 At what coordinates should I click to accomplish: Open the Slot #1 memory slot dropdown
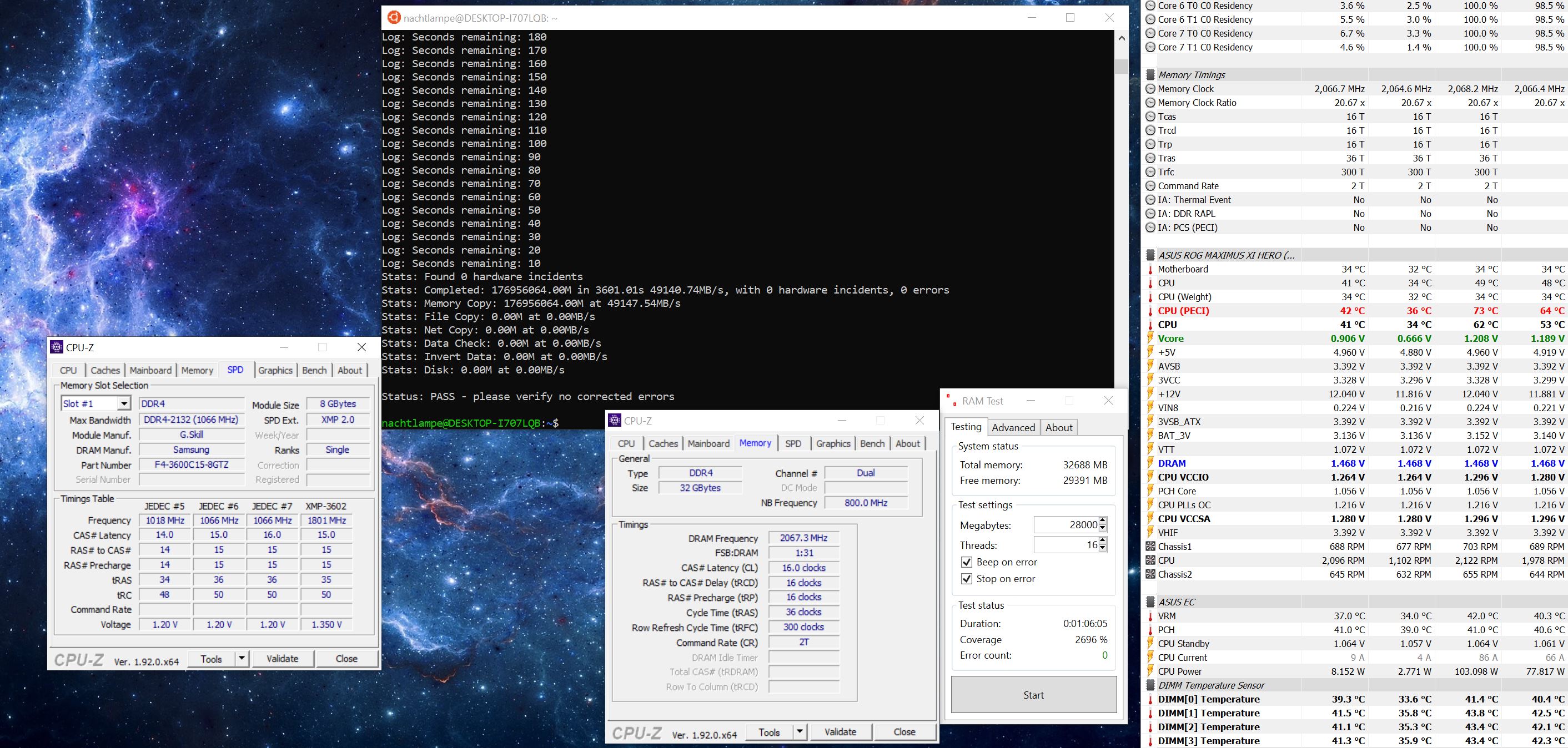[124, 404]
